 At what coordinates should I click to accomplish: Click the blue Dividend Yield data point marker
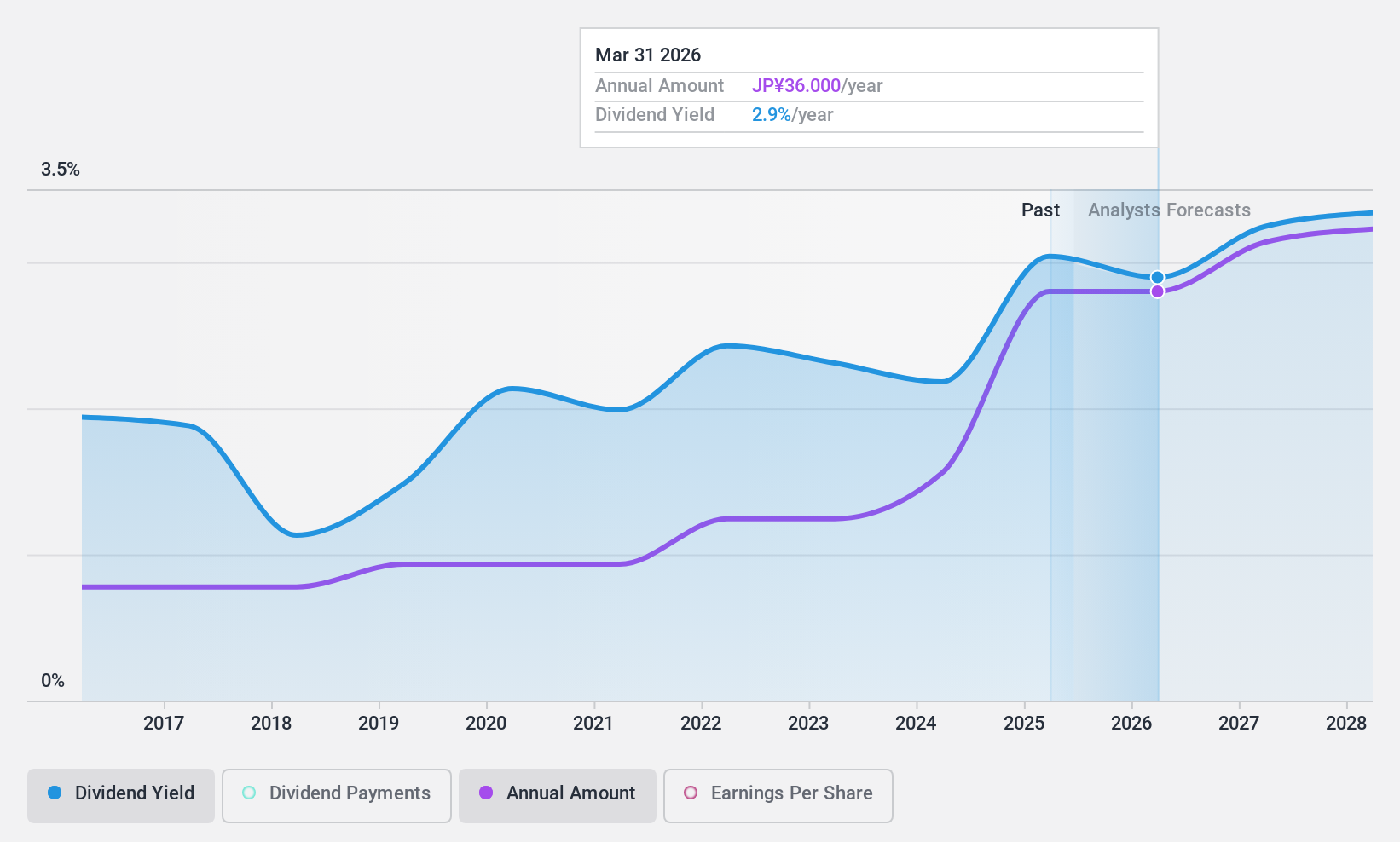pos(1157,277)
